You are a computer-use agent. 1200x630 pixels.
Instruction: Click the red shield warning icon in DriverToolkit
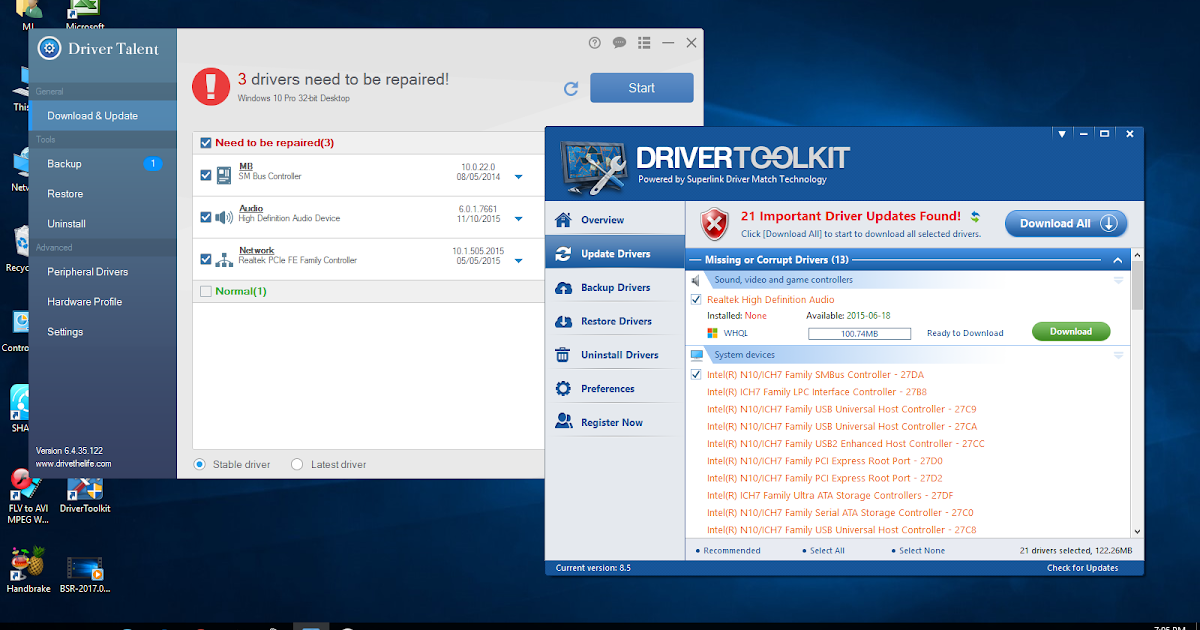pyautogui.click(x=714, y=224)
